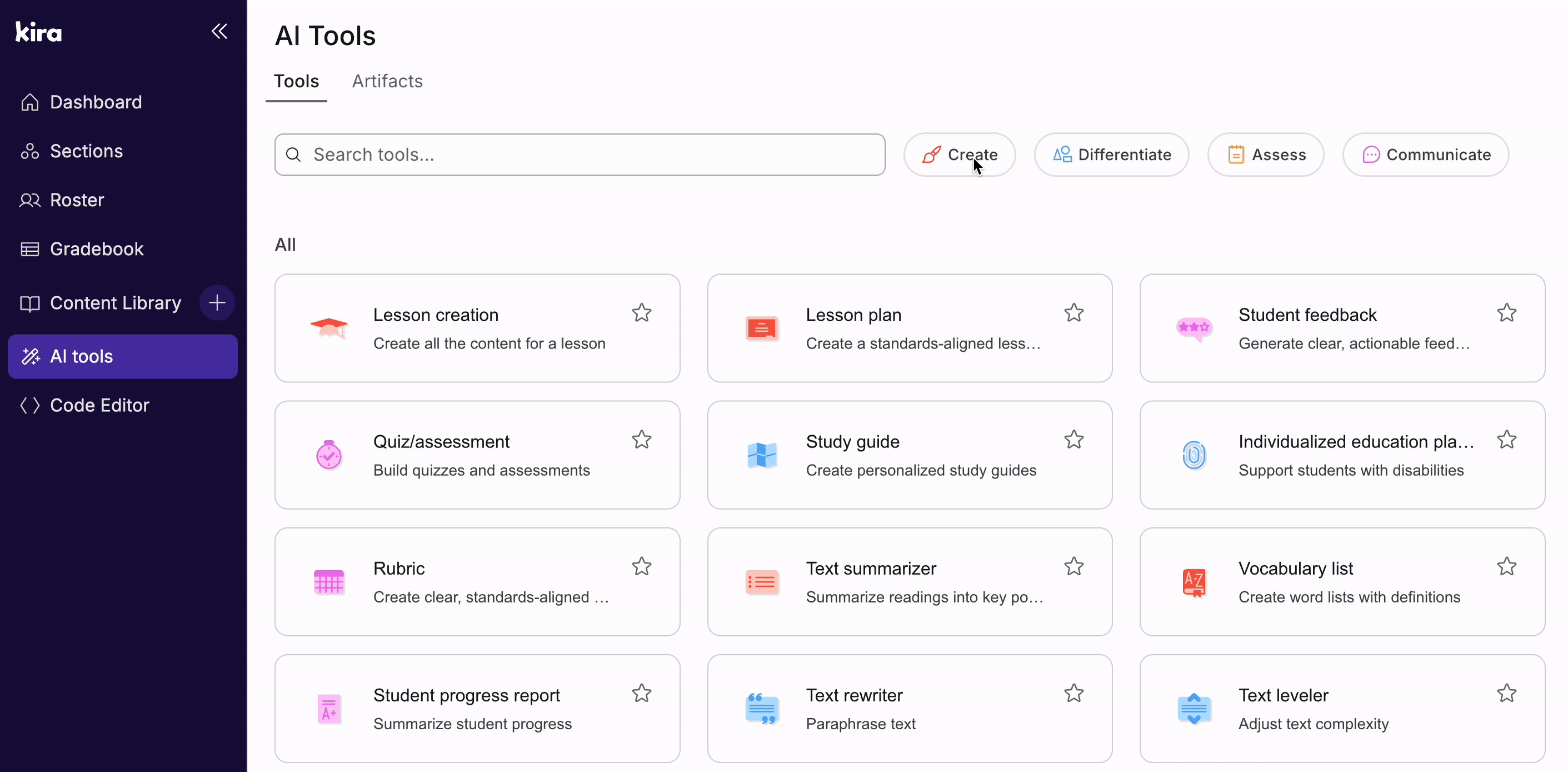Open the Study guide tool title
This screenshot has width=1568, height=772.
pyautogui.click(x=852, y=441)
